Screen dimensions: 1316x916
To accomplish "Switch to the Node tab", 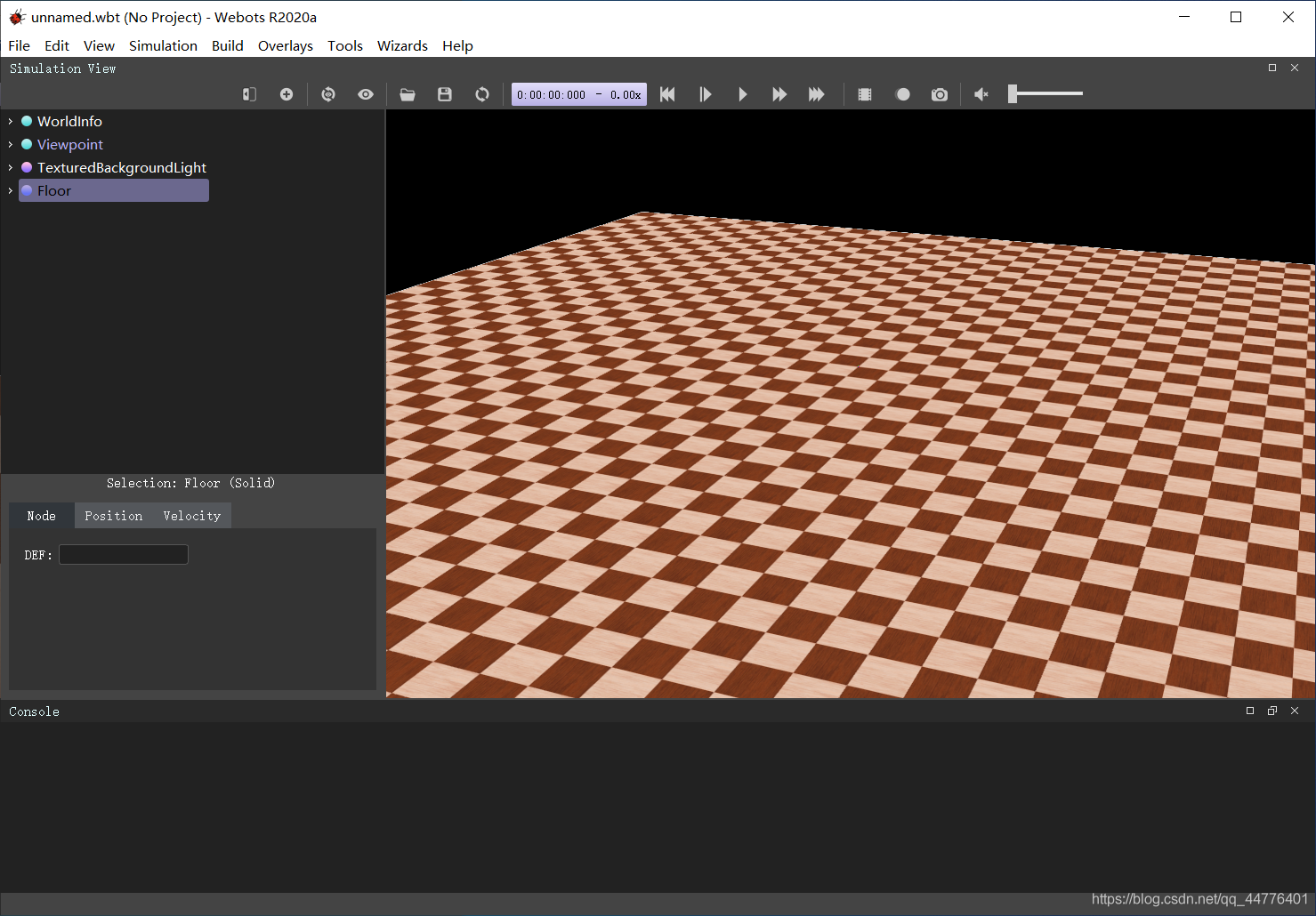I will 42,516.
